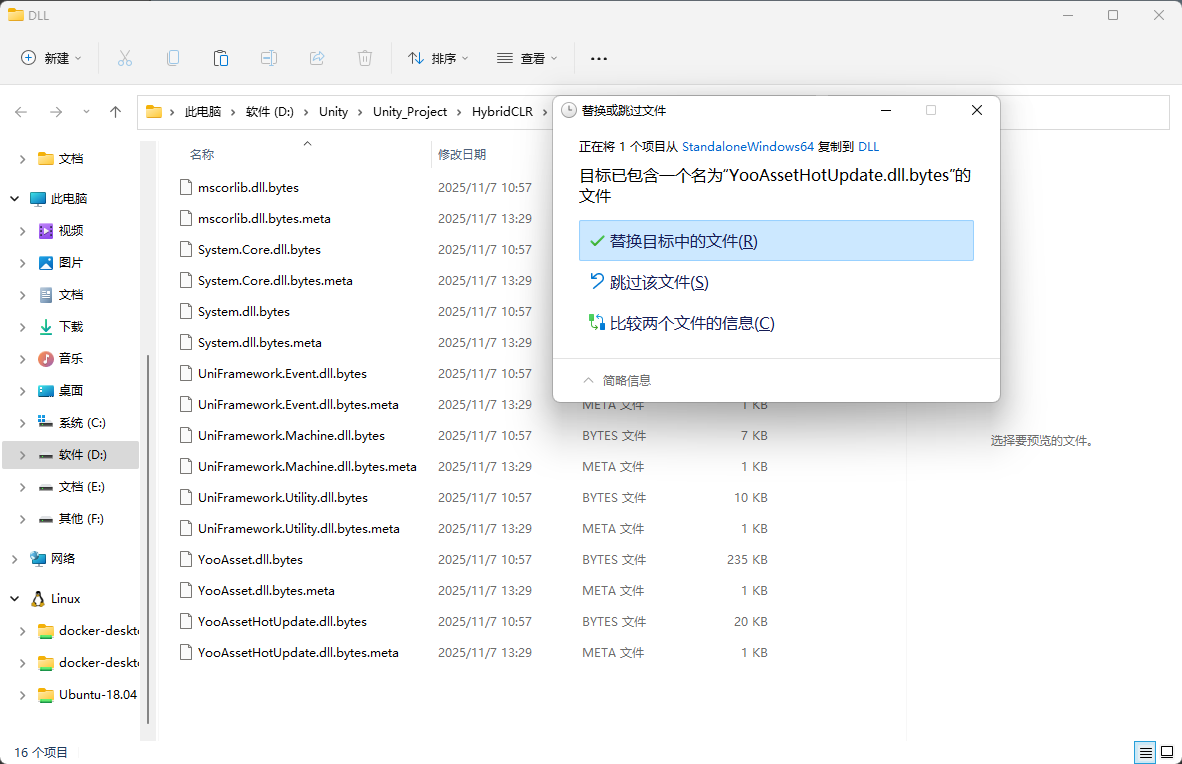Select UniFramework.Machine.dll.bytes file
Viewport: 1182px width, 764px height.
291,435
